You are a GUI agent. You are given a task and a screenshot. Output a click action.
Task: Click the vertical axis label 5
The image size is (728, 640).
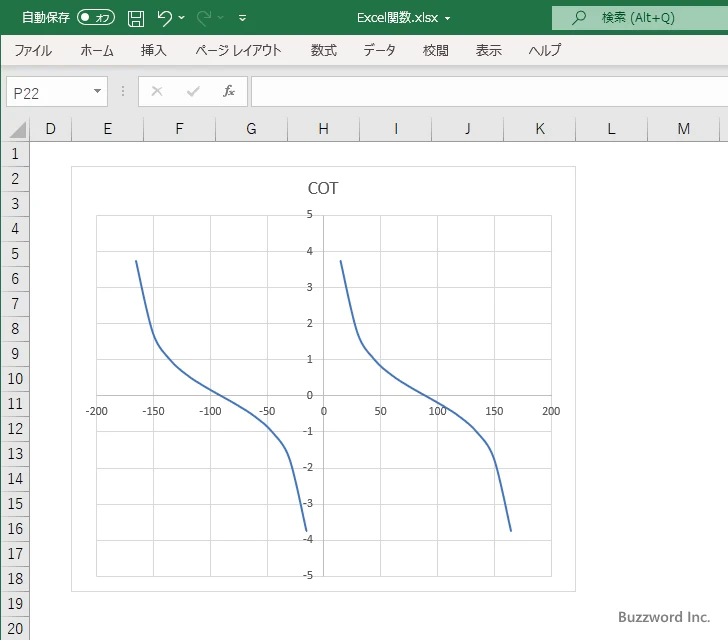[310, 215]
